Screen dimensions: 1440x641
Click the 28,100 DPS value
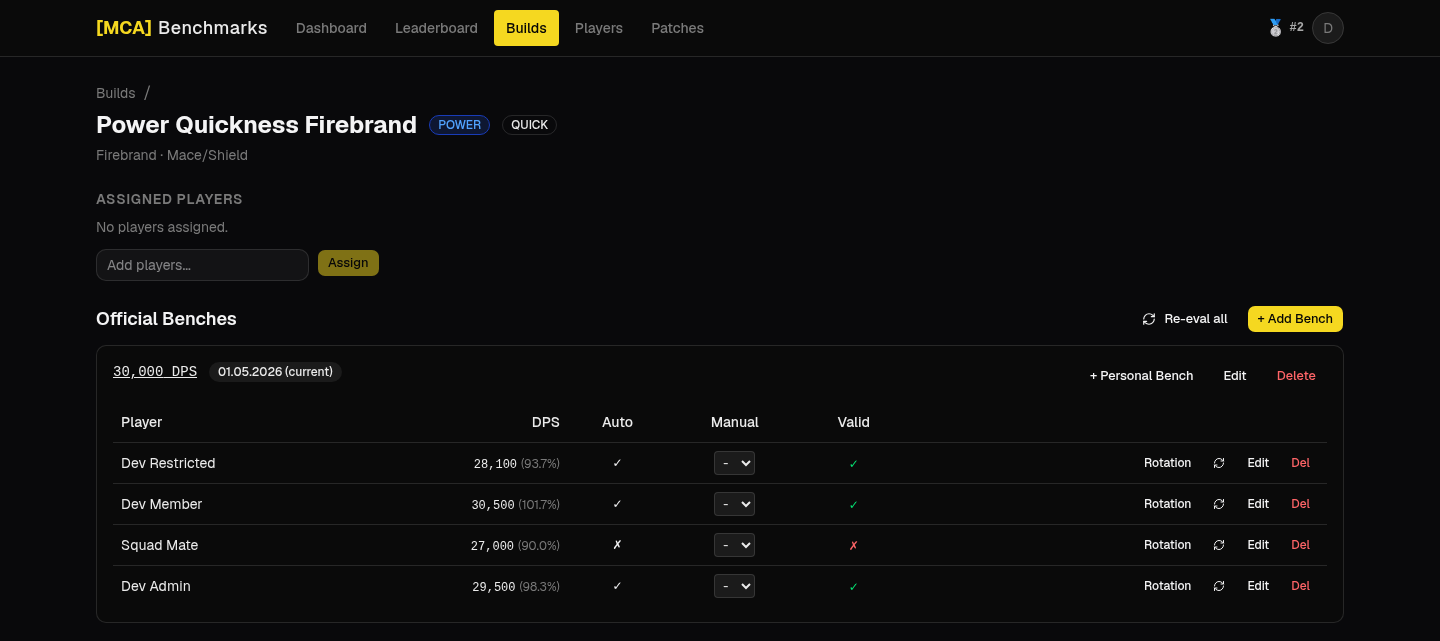click(x=495, y=464)
